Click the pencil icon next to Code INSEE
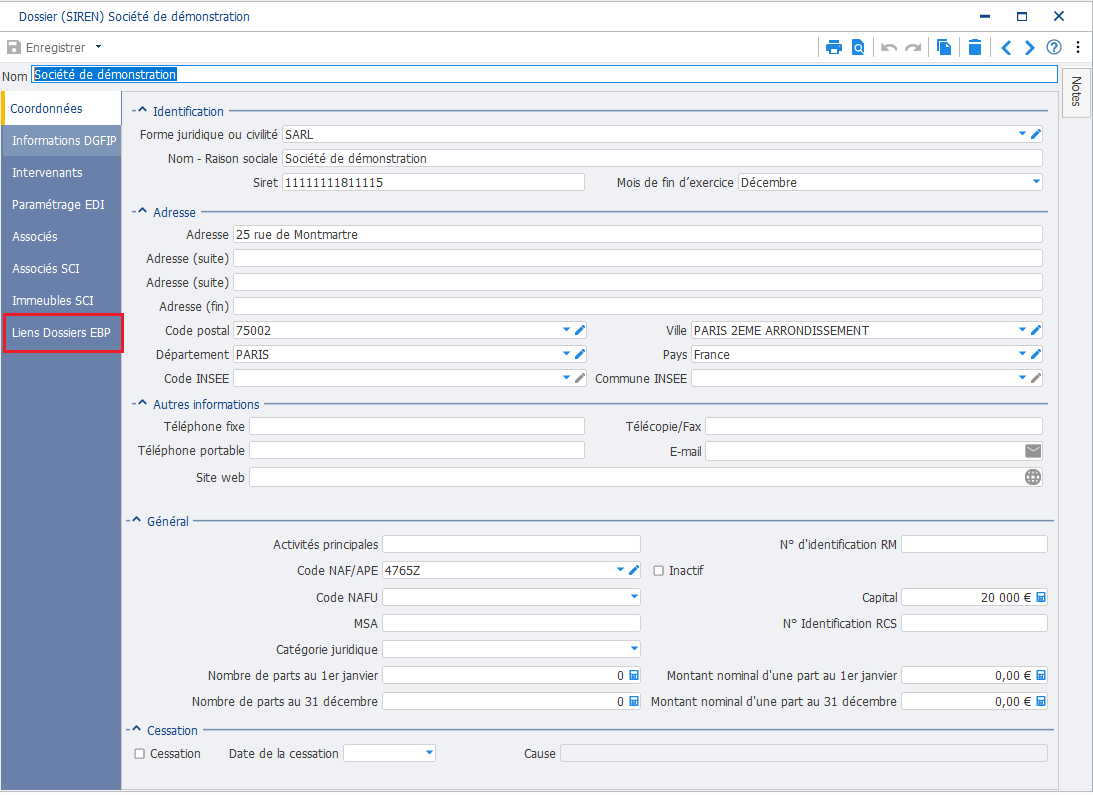Image resolution: width=1093 pixels, height=795 pixels. (x=580, y=378)
